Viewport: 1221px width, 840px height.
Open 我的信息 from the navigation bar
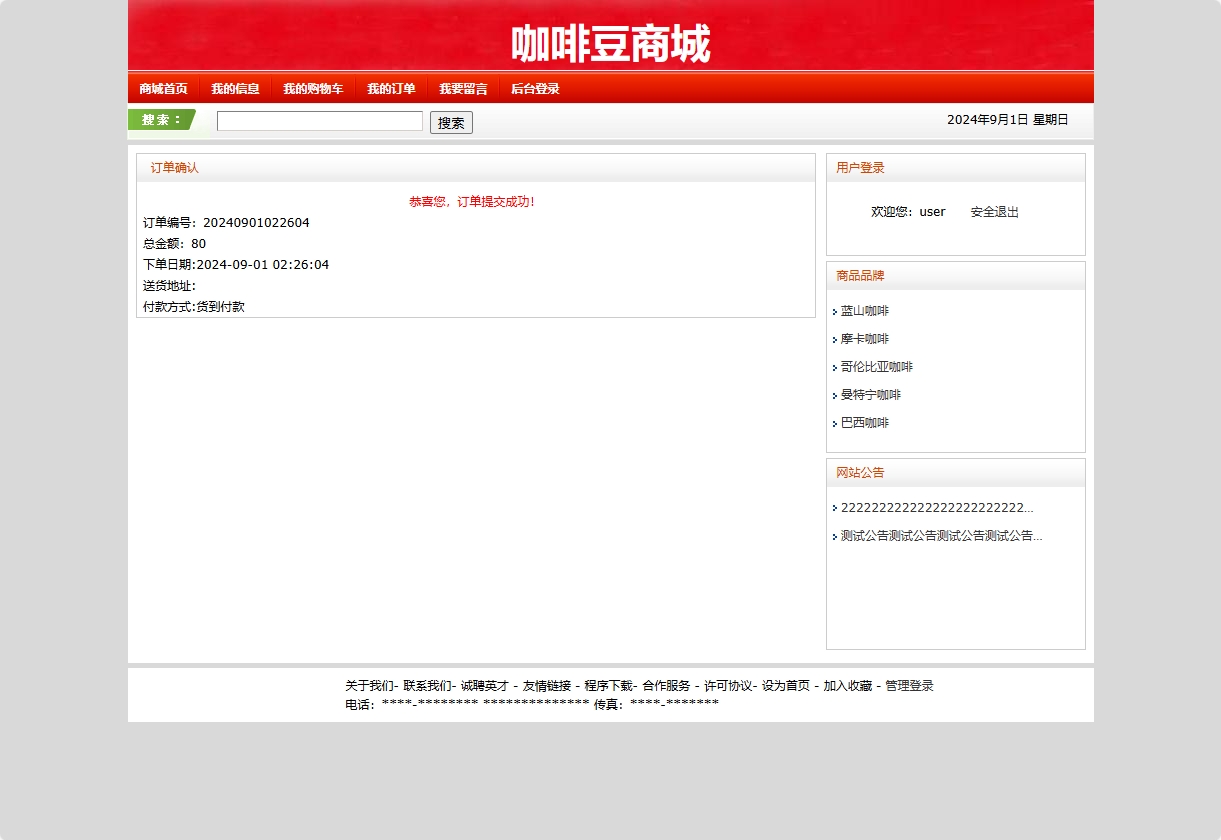(x=235, y=88)
